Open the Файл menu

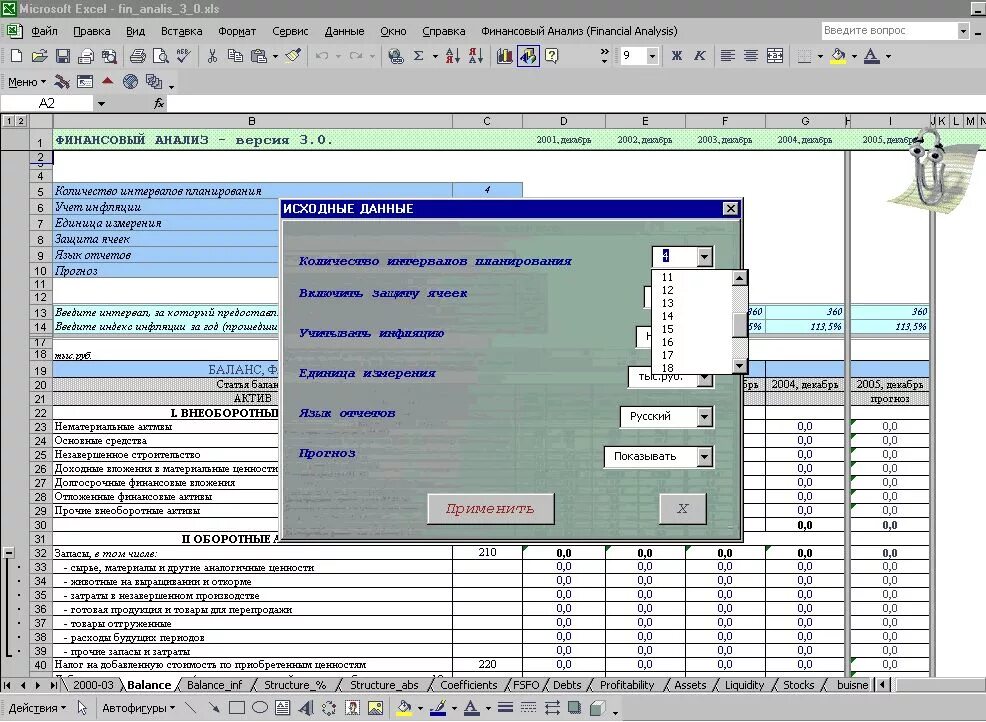point(44,31)
